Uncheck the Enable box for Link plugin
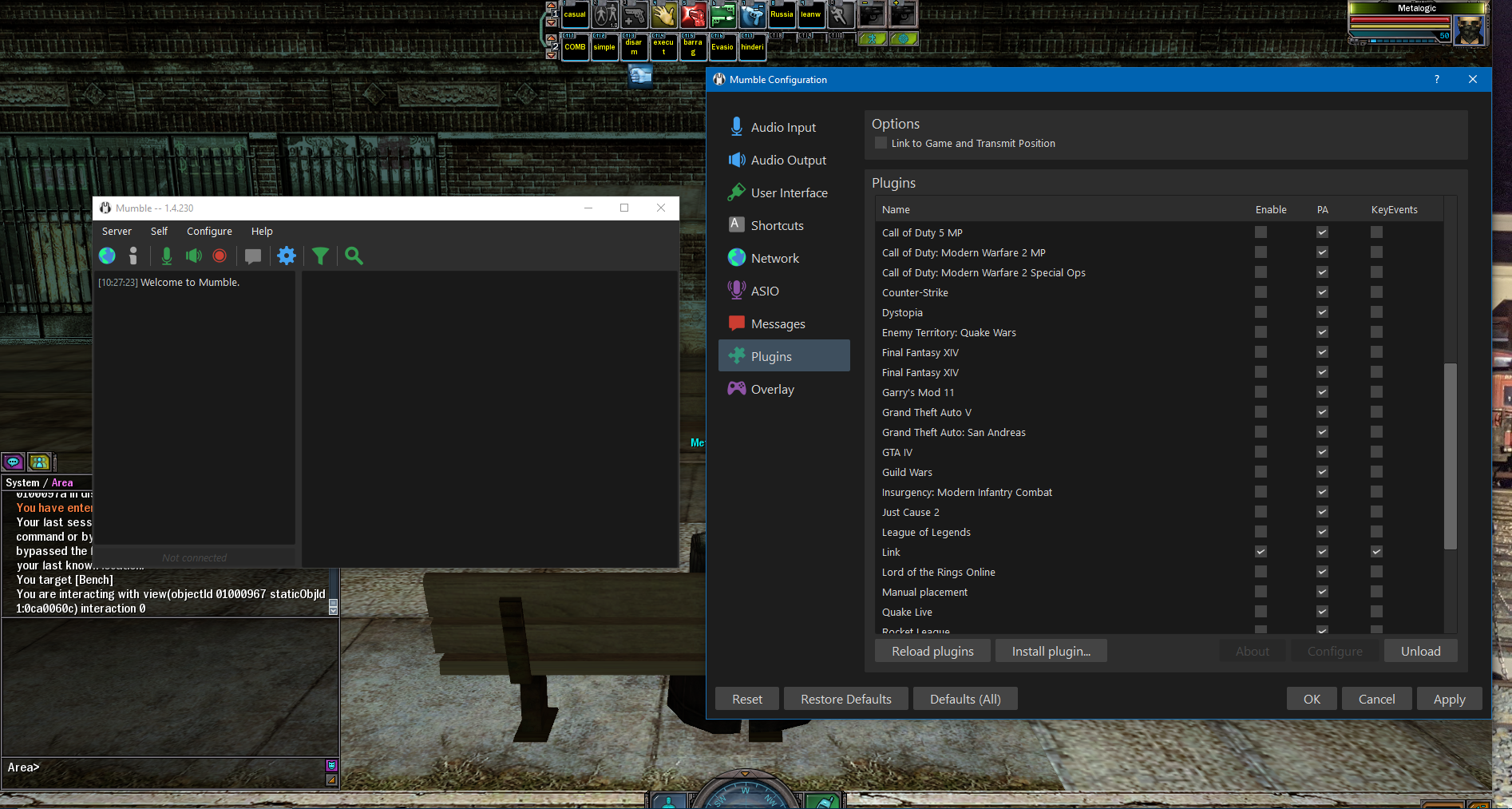This screenshot has height=809, width=1512. tap(1261, 552)
